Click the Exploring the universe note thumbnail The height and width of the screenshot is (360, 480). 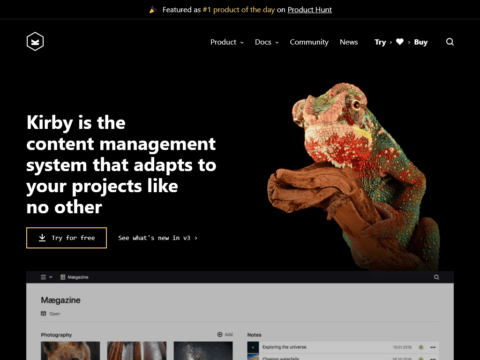(x=253, y=347)
